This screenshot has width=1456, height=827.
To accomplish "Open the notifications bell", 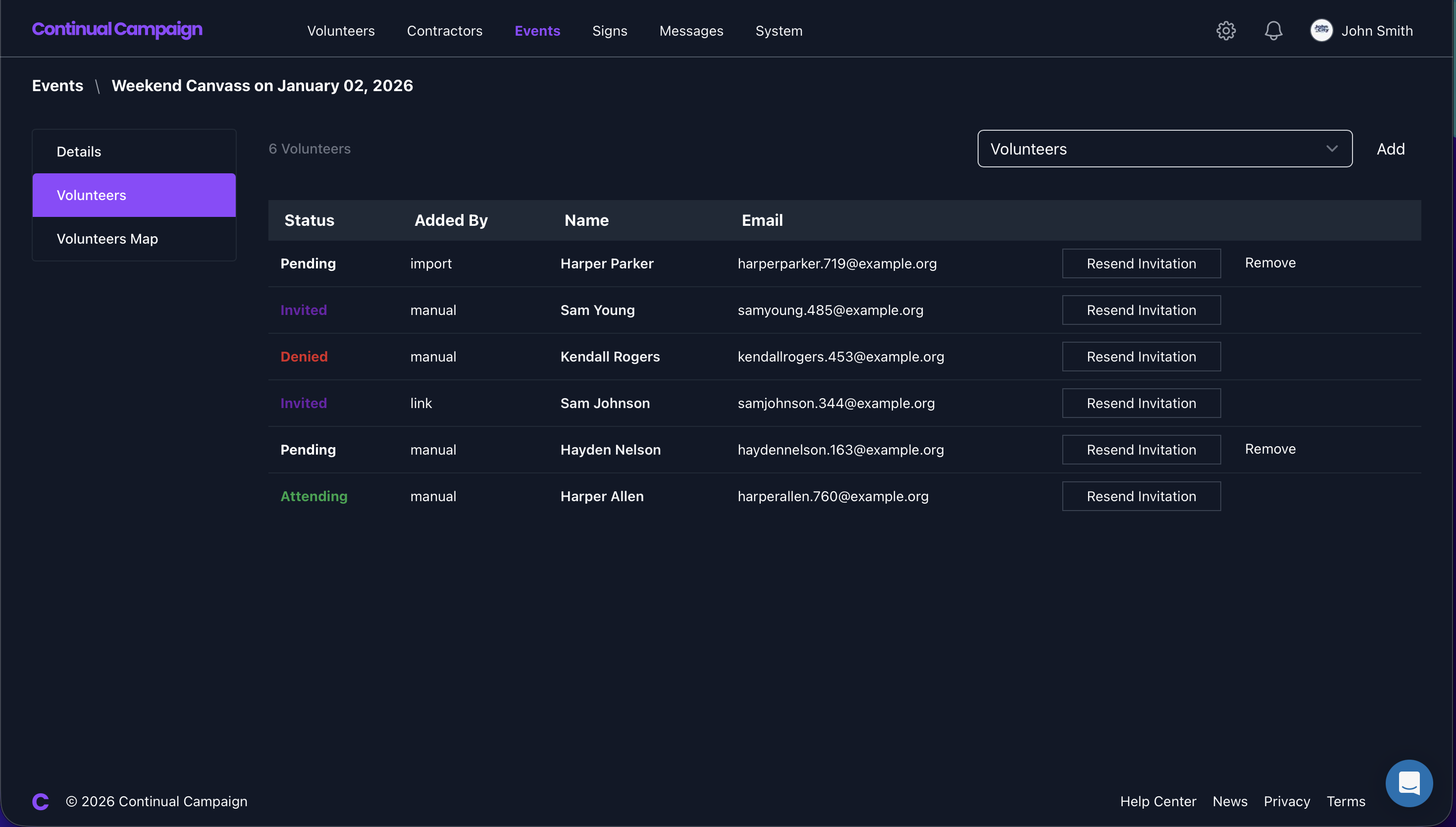I will (1273, 31).
